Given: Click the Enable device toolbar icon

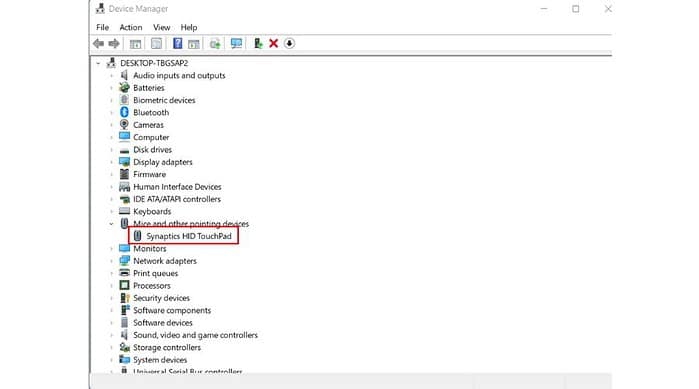Looking at the screenshot, I should (258, 43).
